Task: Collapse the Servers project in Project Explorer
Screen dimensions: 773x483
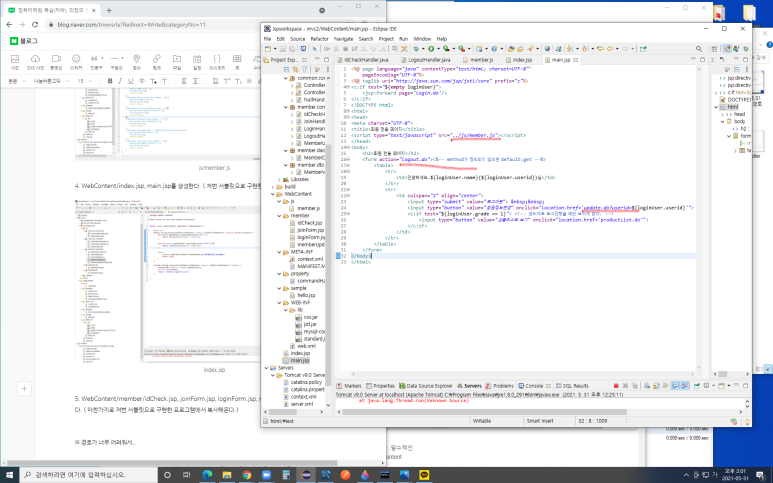Action: 267,368
